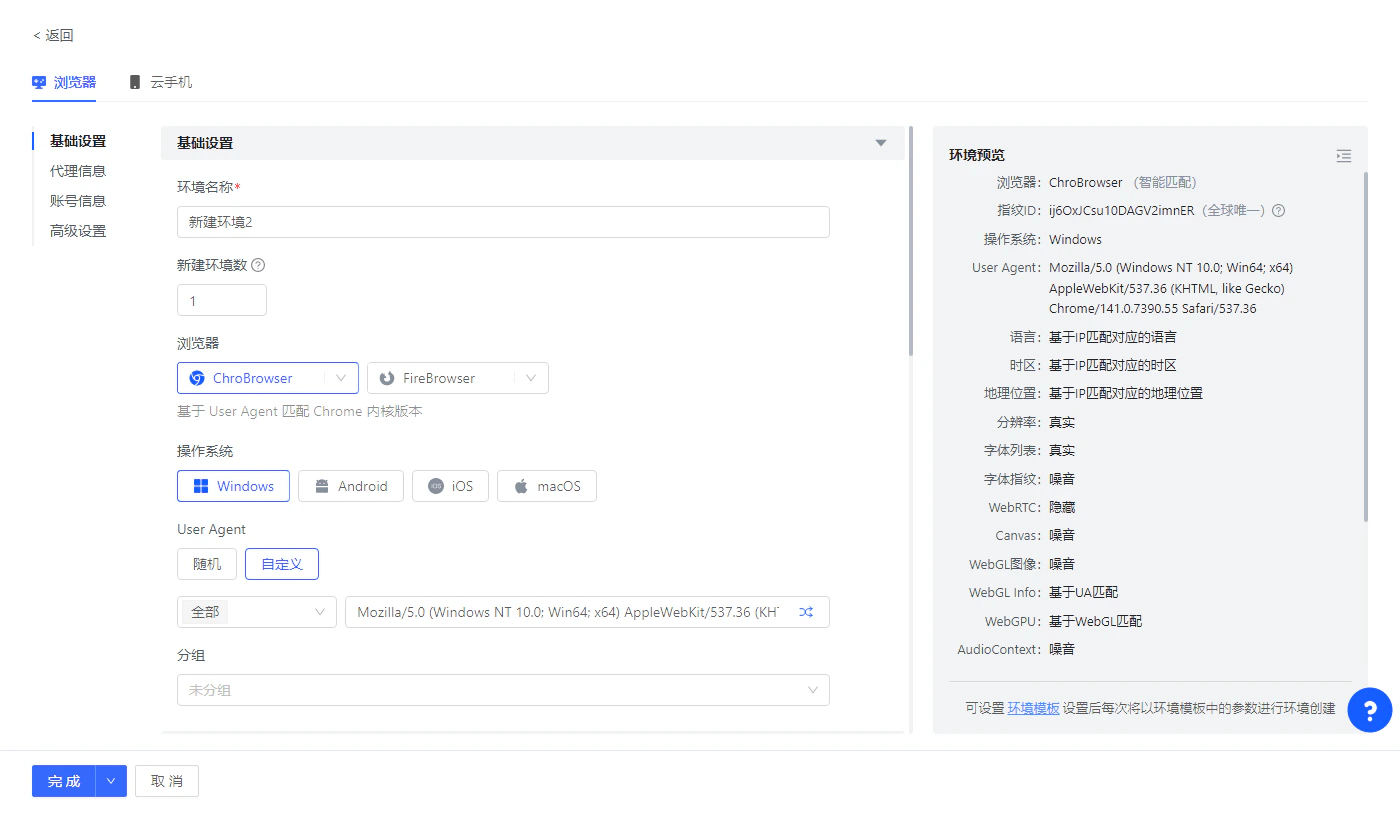Switch to the 云手机 tab
This screenshot has height=820, width=1400.
tap(160, 82)
